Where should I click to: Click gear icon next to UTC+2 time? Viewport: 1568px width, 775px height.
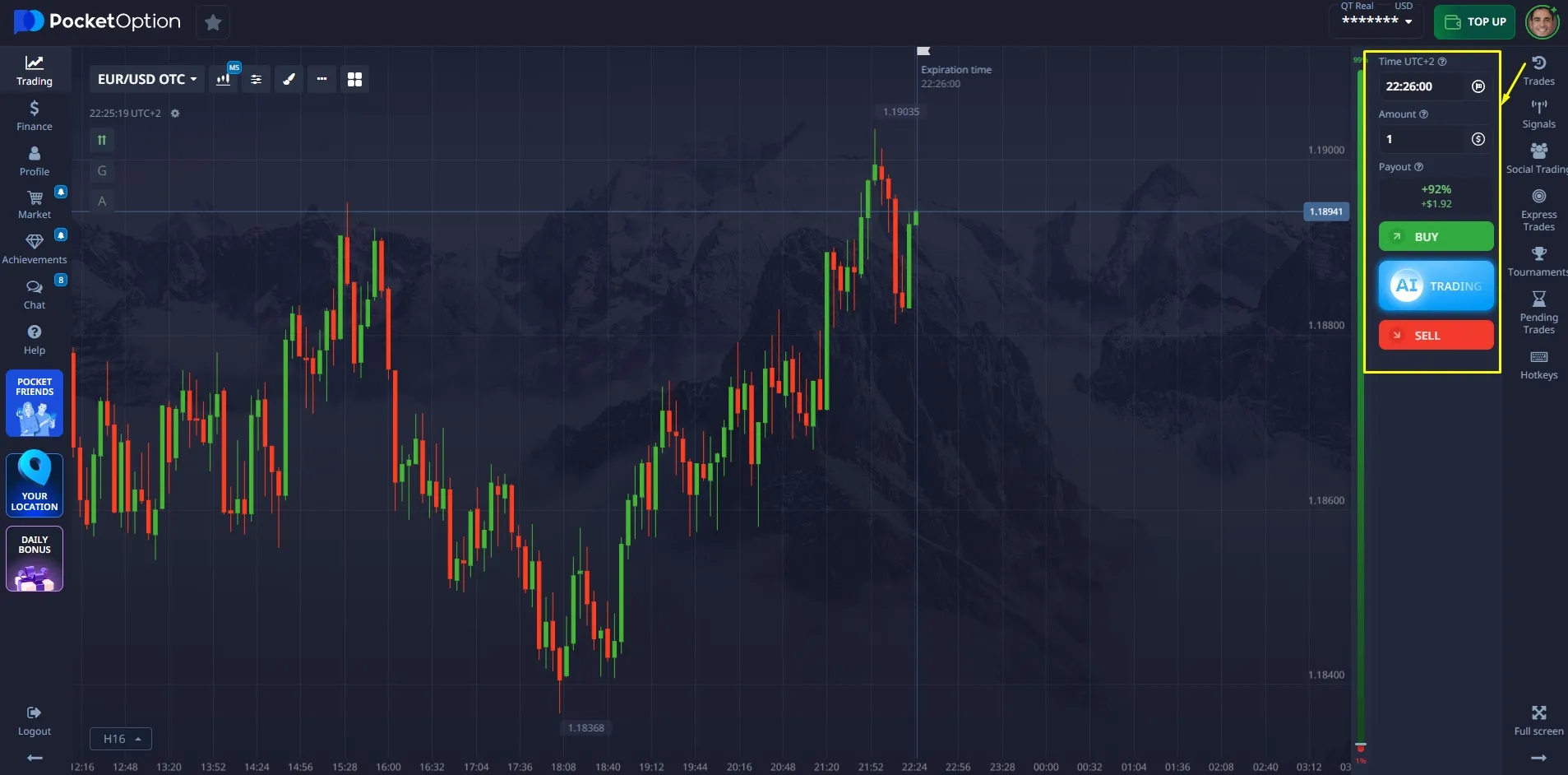point(175,114)
